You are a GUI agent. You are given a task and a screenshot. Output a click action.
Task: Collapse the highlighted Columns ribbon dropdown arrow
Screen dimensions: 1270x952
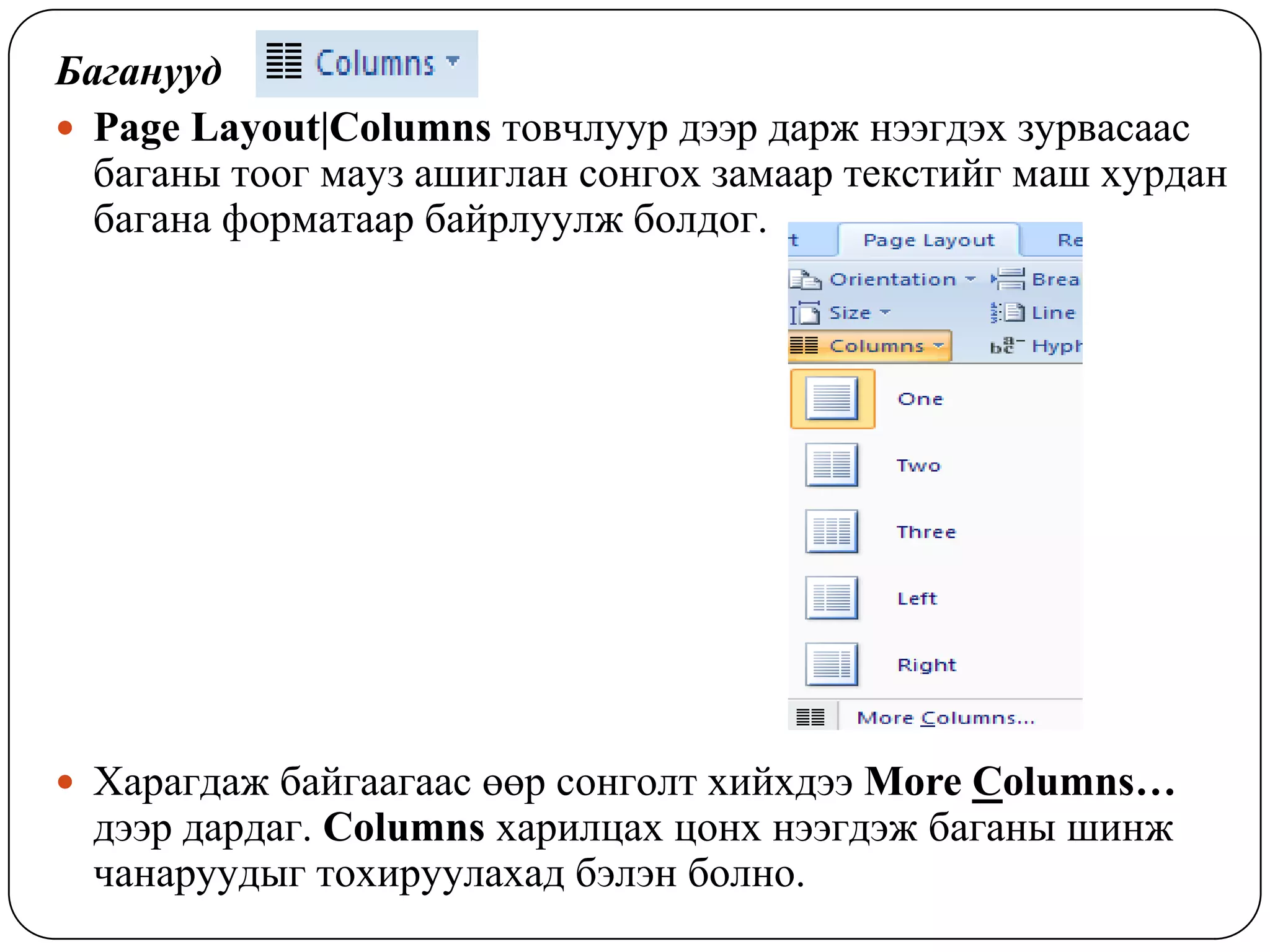938,345
